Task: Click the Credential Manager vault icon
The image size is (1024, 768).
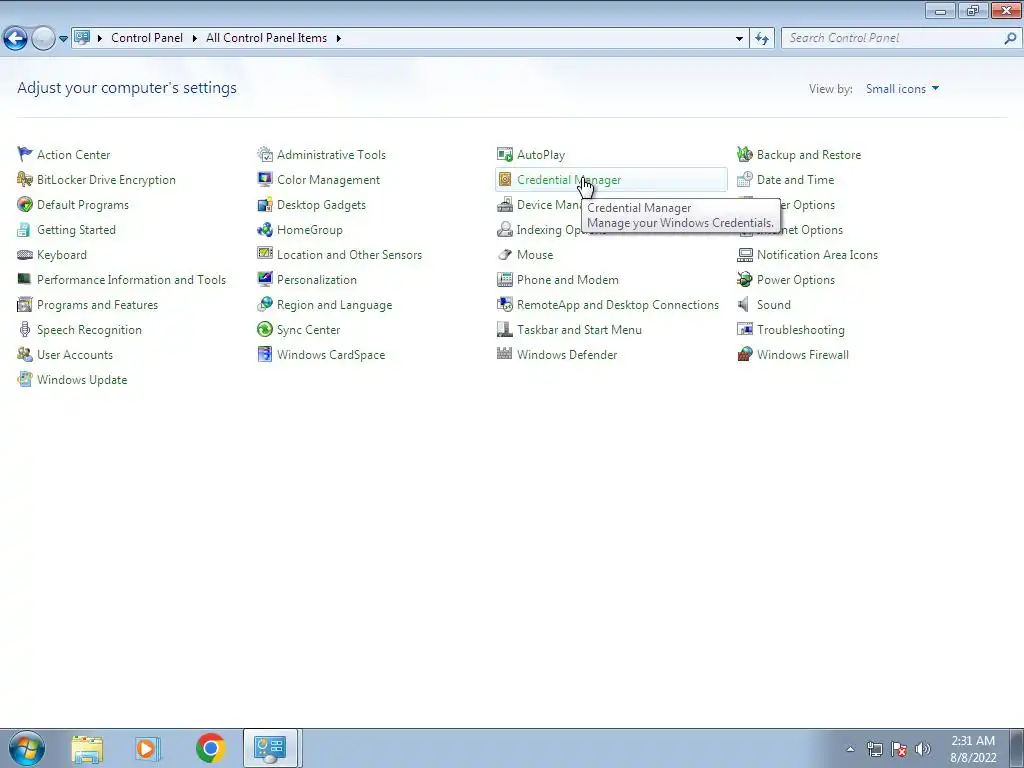Action: click(x=505, y=179)
